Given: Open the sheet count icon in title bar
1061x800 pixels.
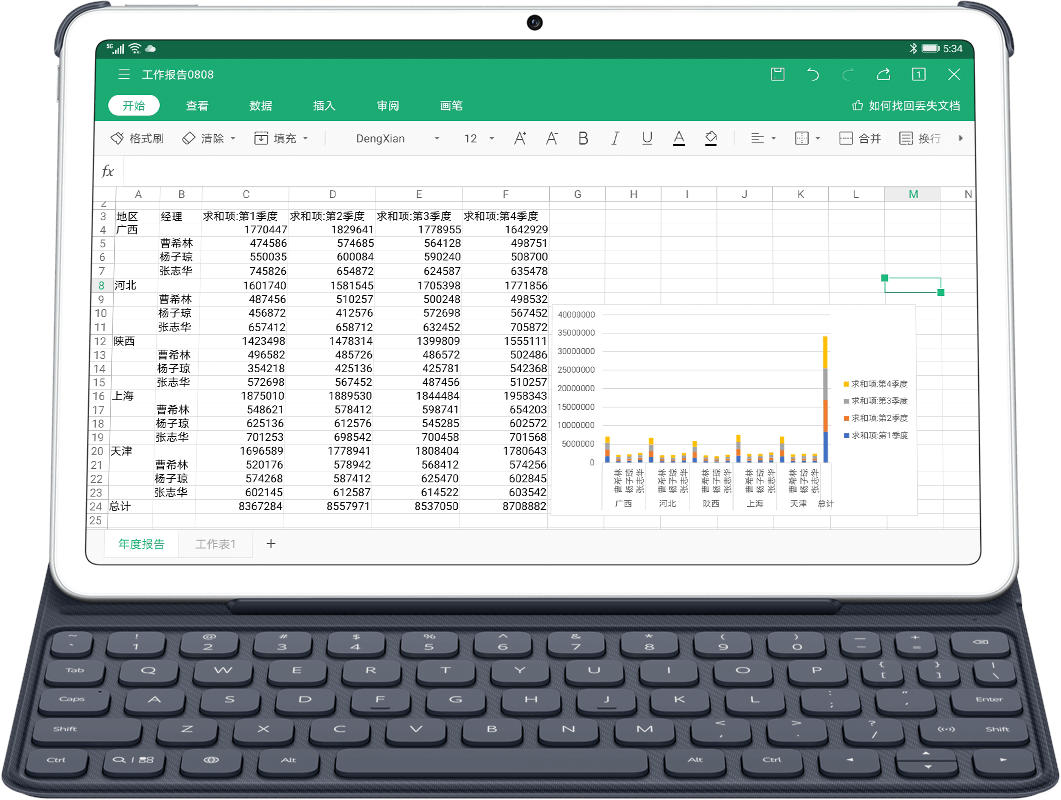Looking at the screenshot, I should click(x=918, y=75).
